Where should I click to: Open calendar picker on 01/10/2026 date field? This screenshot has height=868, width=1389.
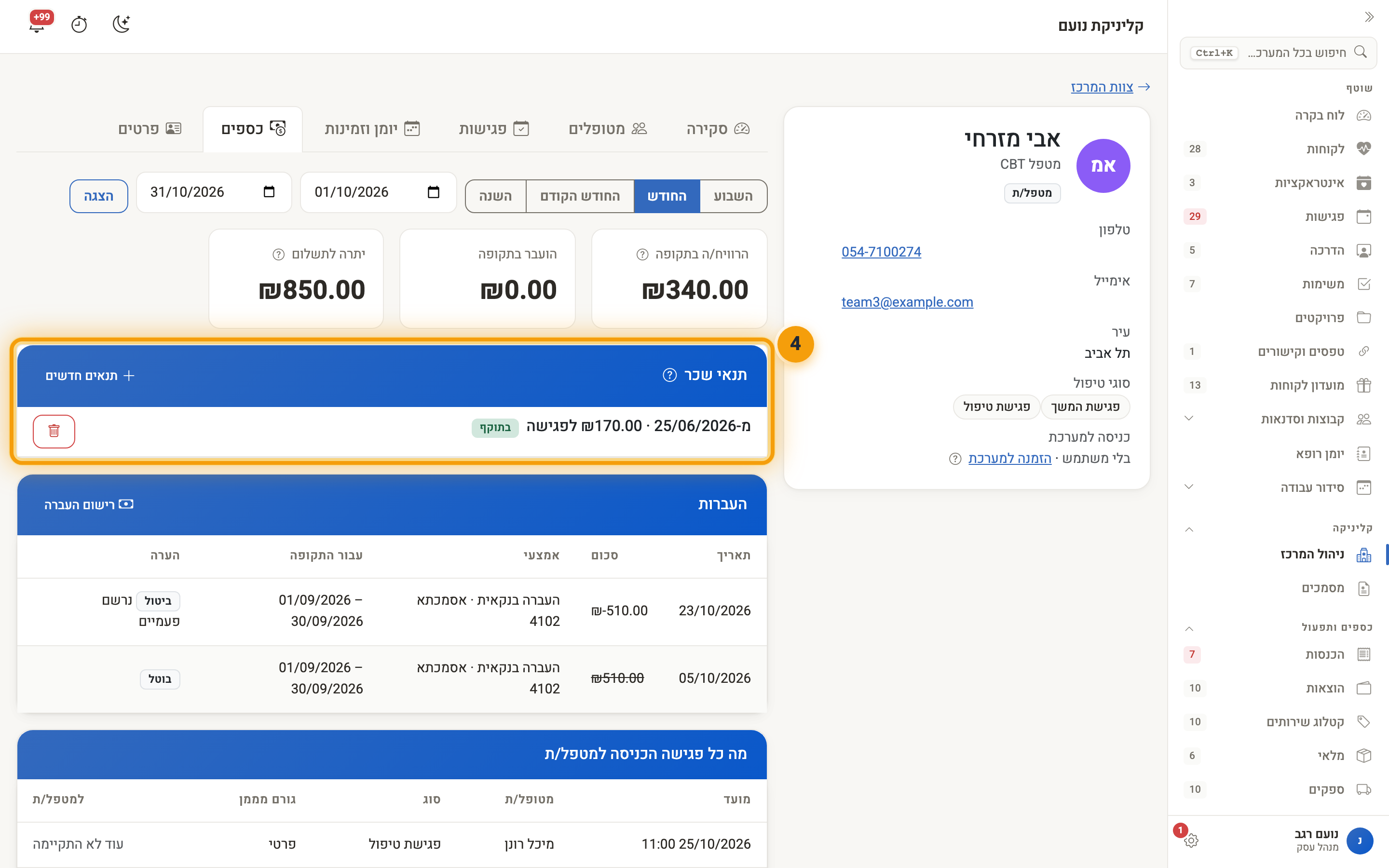click(434, 192)
